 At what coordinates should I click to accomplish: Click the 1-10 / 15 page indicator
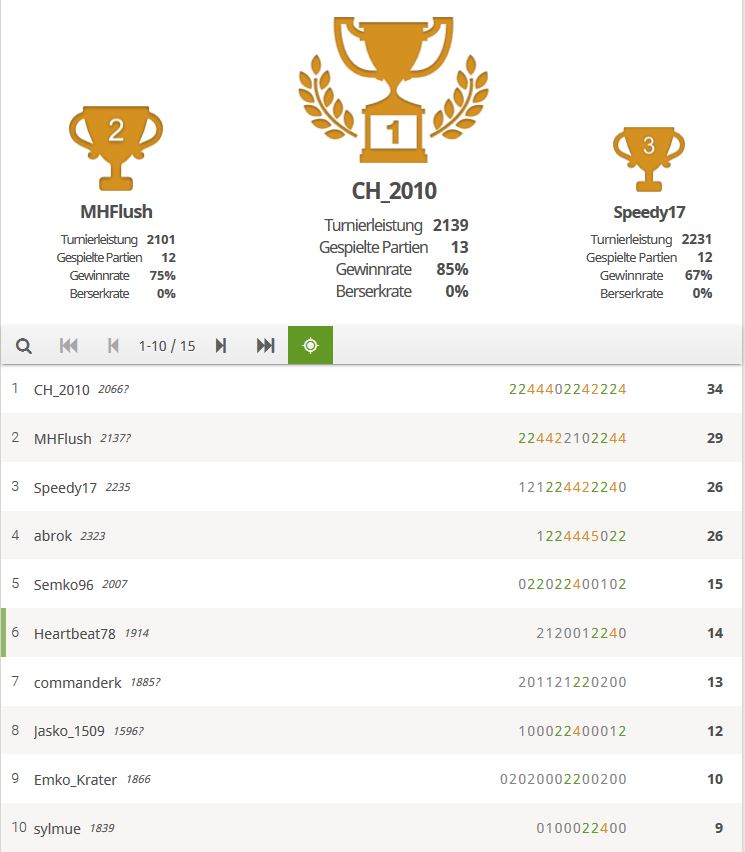(x=167, y=346)
